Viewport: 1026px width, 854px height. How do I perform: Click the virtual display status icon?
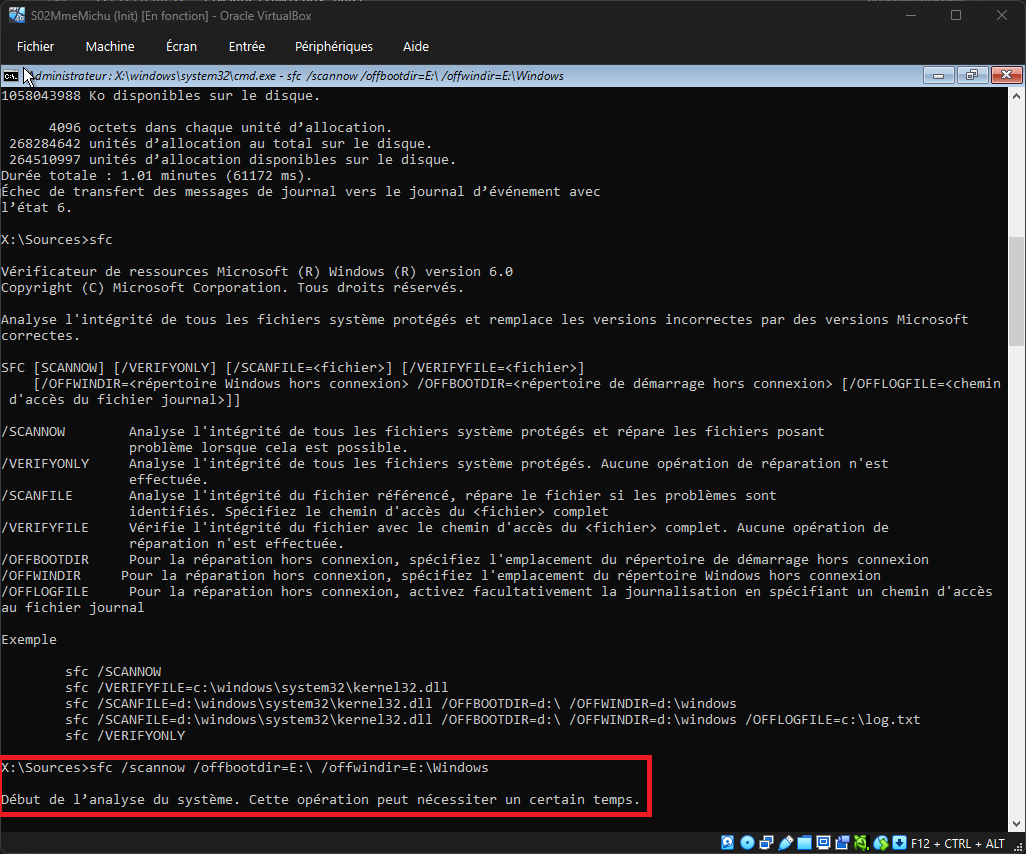[x=824, y=843]
